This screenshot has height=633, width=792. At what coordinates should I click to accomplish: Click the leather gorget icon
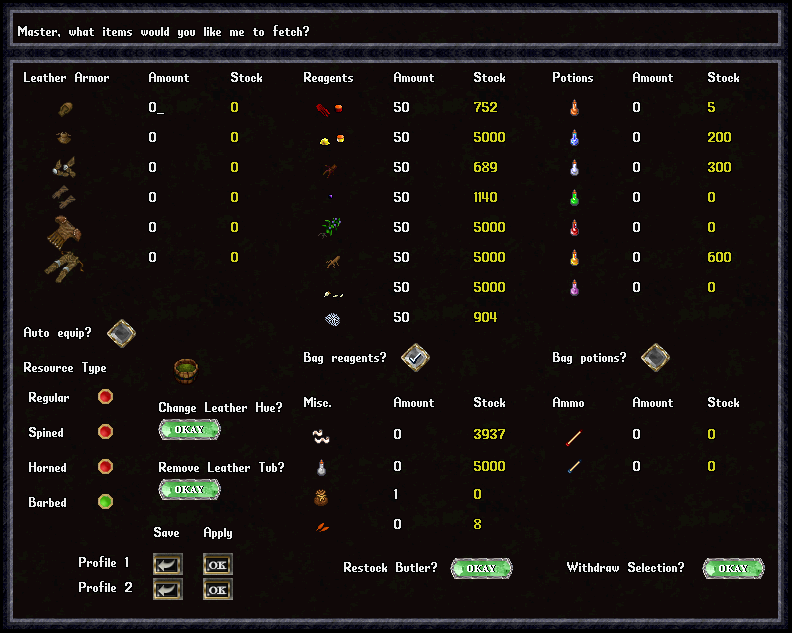tap(64, 137)
